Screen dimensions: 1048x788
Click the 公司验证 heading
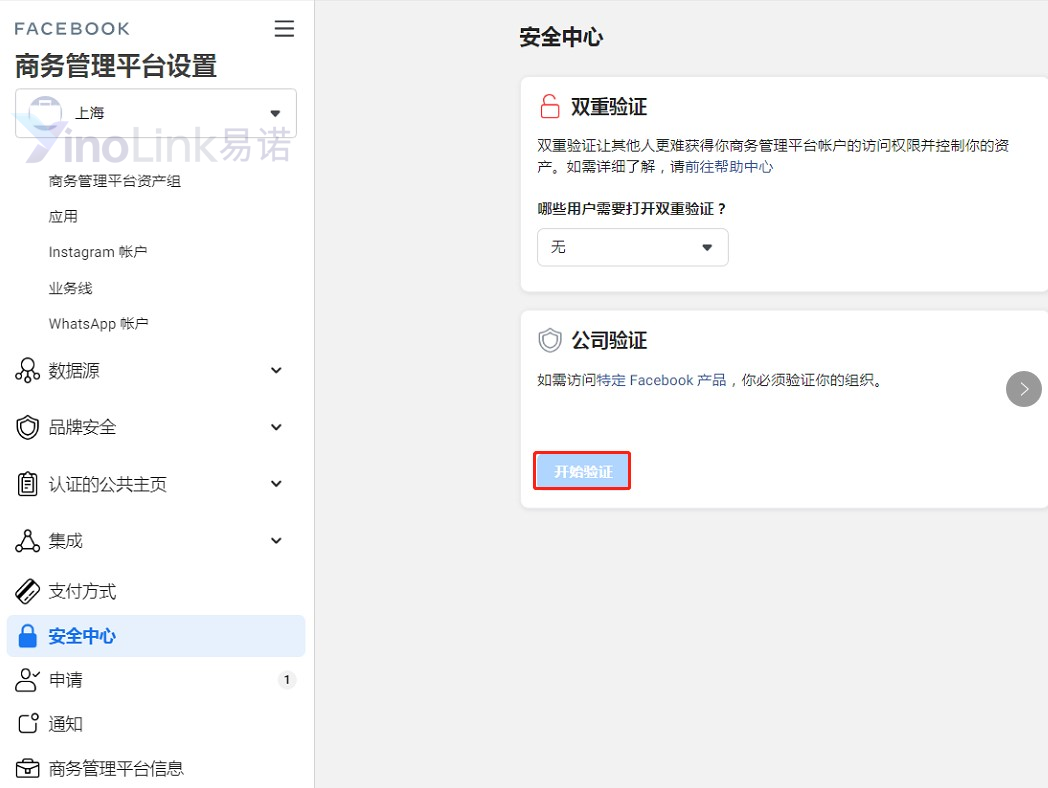click(x=609, y=340)
